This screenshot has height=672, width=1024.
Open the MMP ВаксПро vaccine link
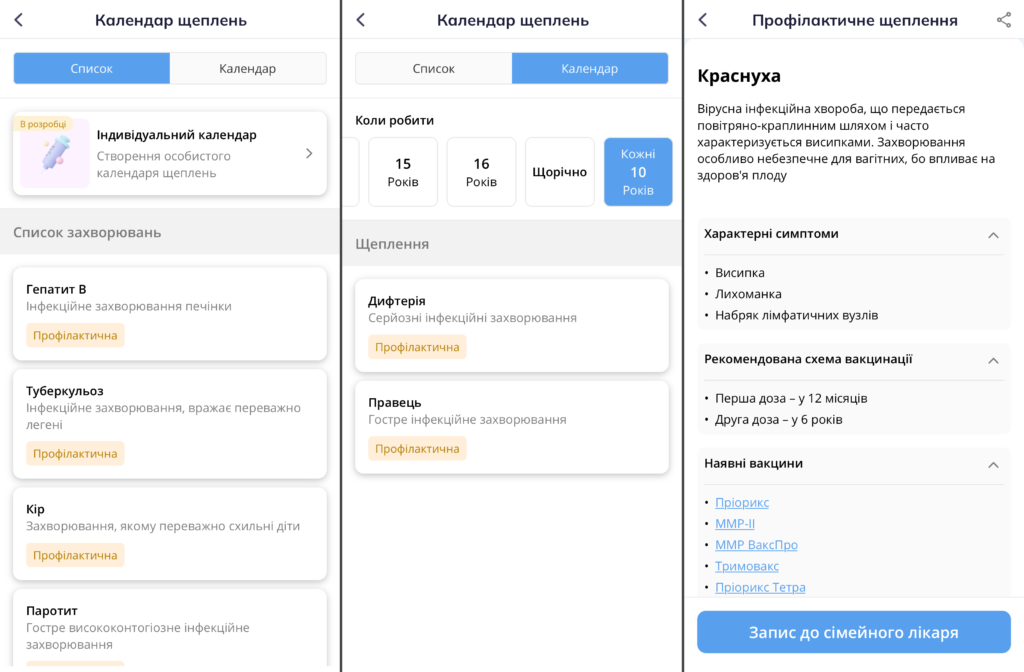coord(756,544)
